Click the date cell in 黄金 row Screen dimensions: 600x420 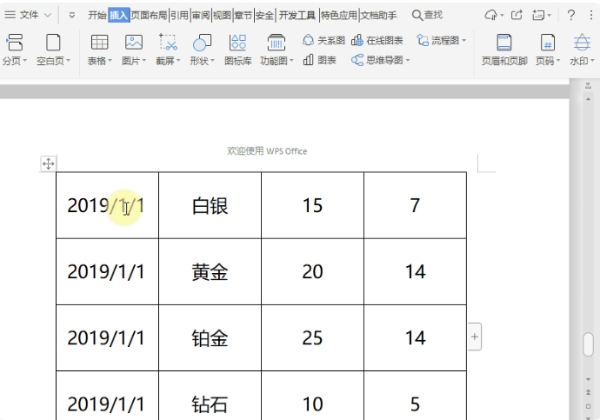pos(107,272)
